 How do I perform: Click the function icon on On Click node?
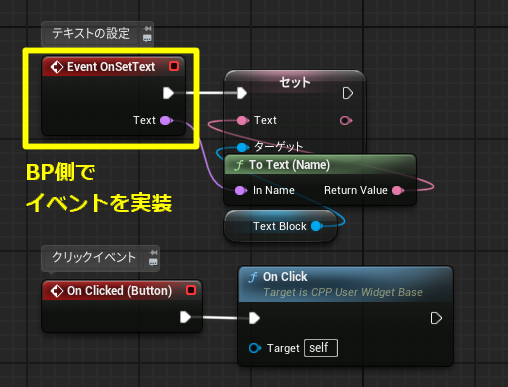(x=253, y=277)
